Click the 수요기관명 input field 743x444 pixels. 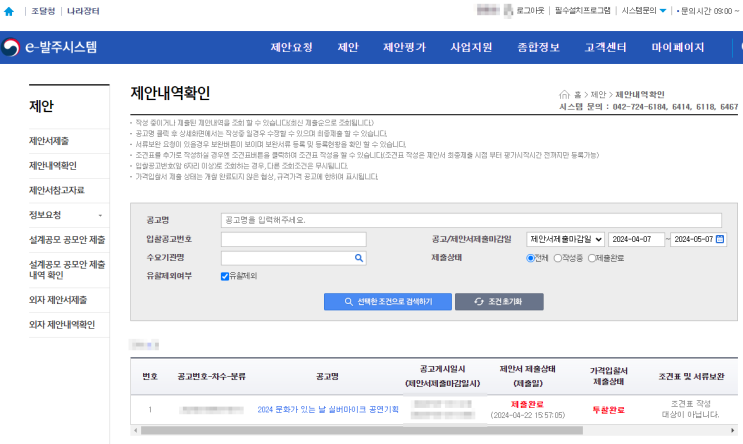[293, 258]
